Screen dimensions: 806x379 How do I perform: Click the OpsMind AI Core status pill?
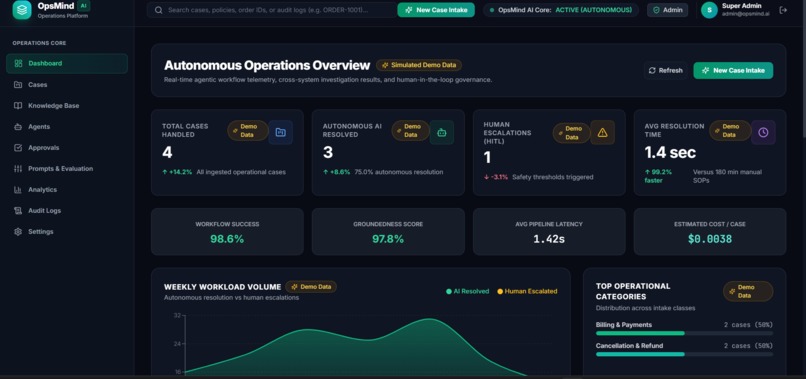tap(561, 10)
